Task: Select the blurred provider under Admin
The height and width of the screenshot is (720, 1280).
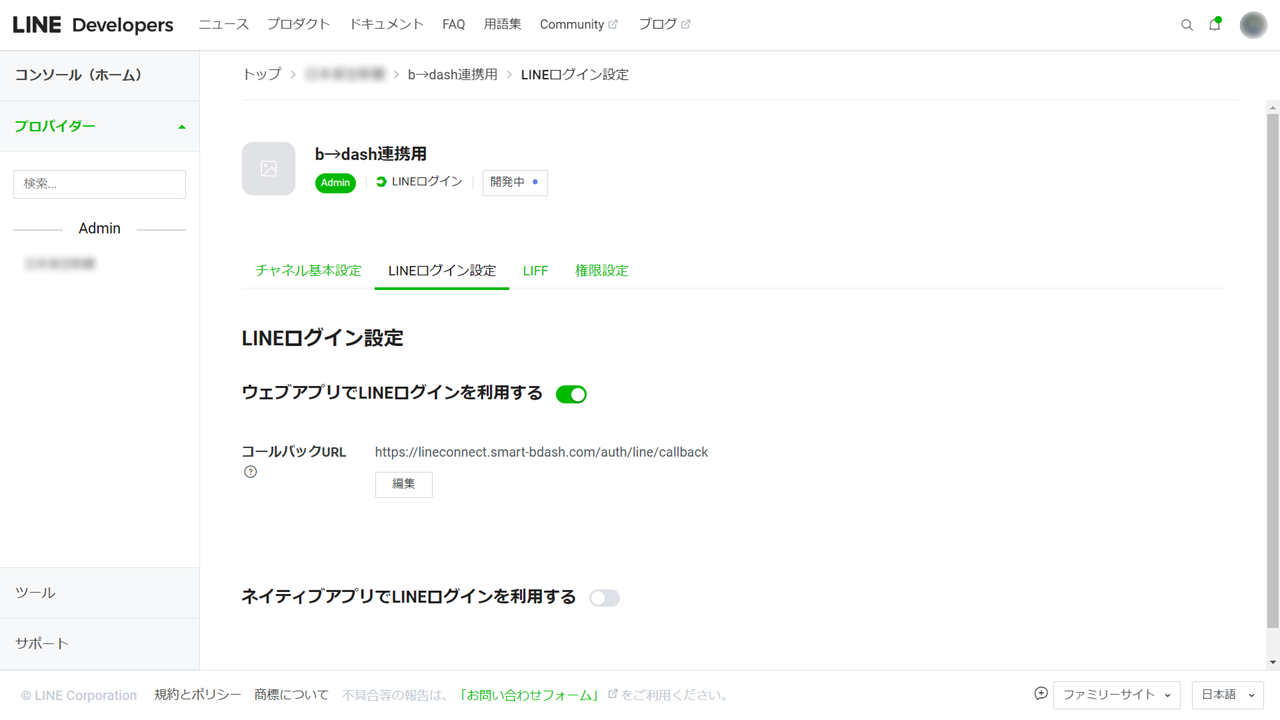Action: [x=60, y=264]
